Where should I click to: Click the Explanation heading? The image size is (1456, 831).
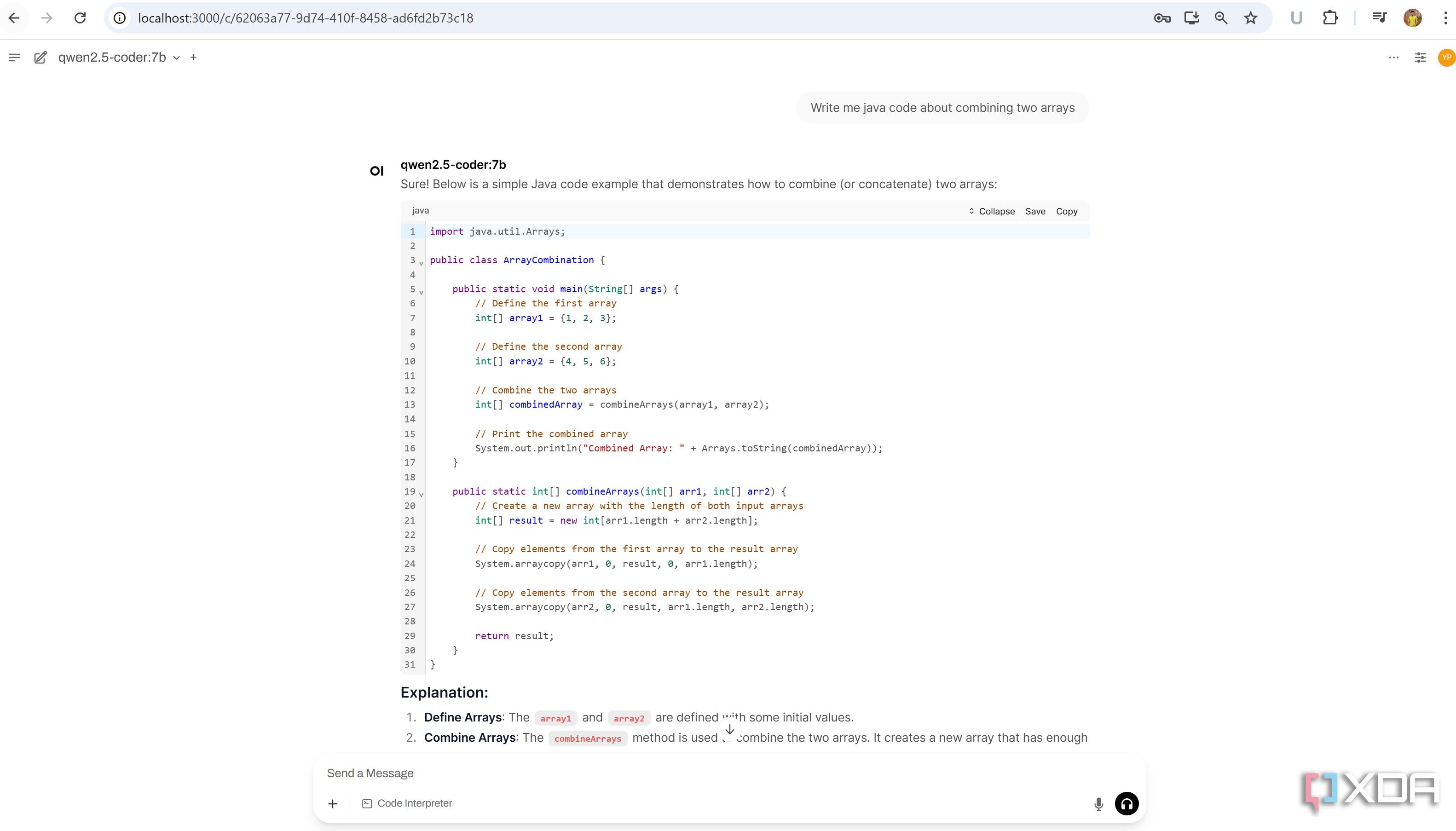pos(444,692)
